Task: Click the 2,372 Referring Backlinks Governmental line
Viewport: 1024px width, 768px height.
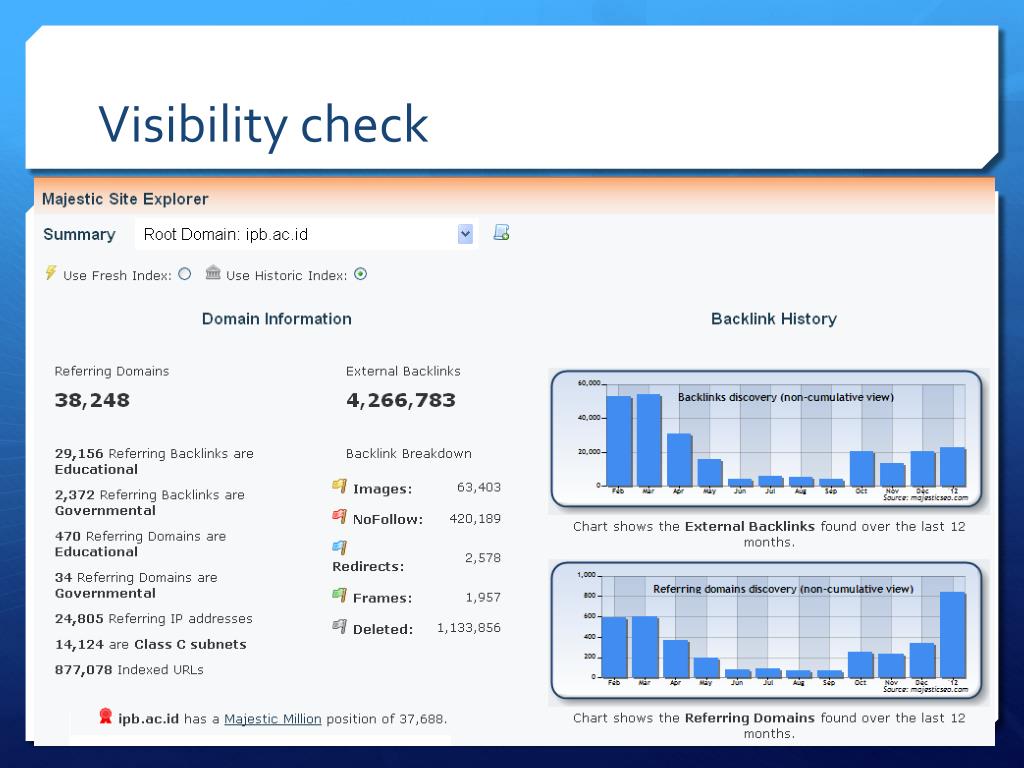Action: tap(150, 502)
